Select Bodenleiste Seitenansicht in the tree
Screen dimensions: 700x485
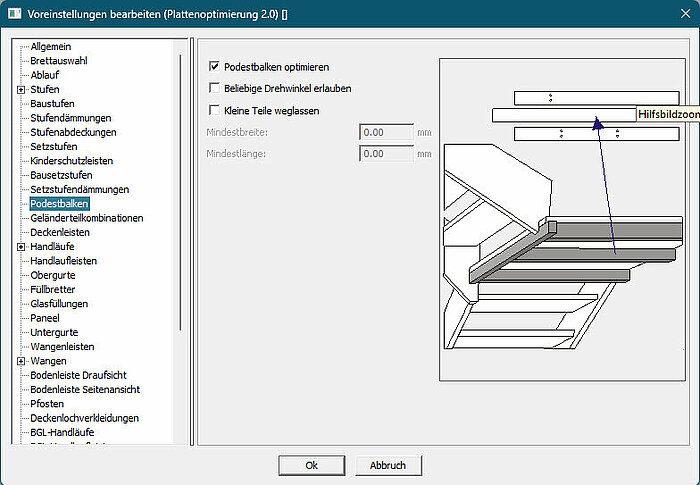click(x=85, y=389)
